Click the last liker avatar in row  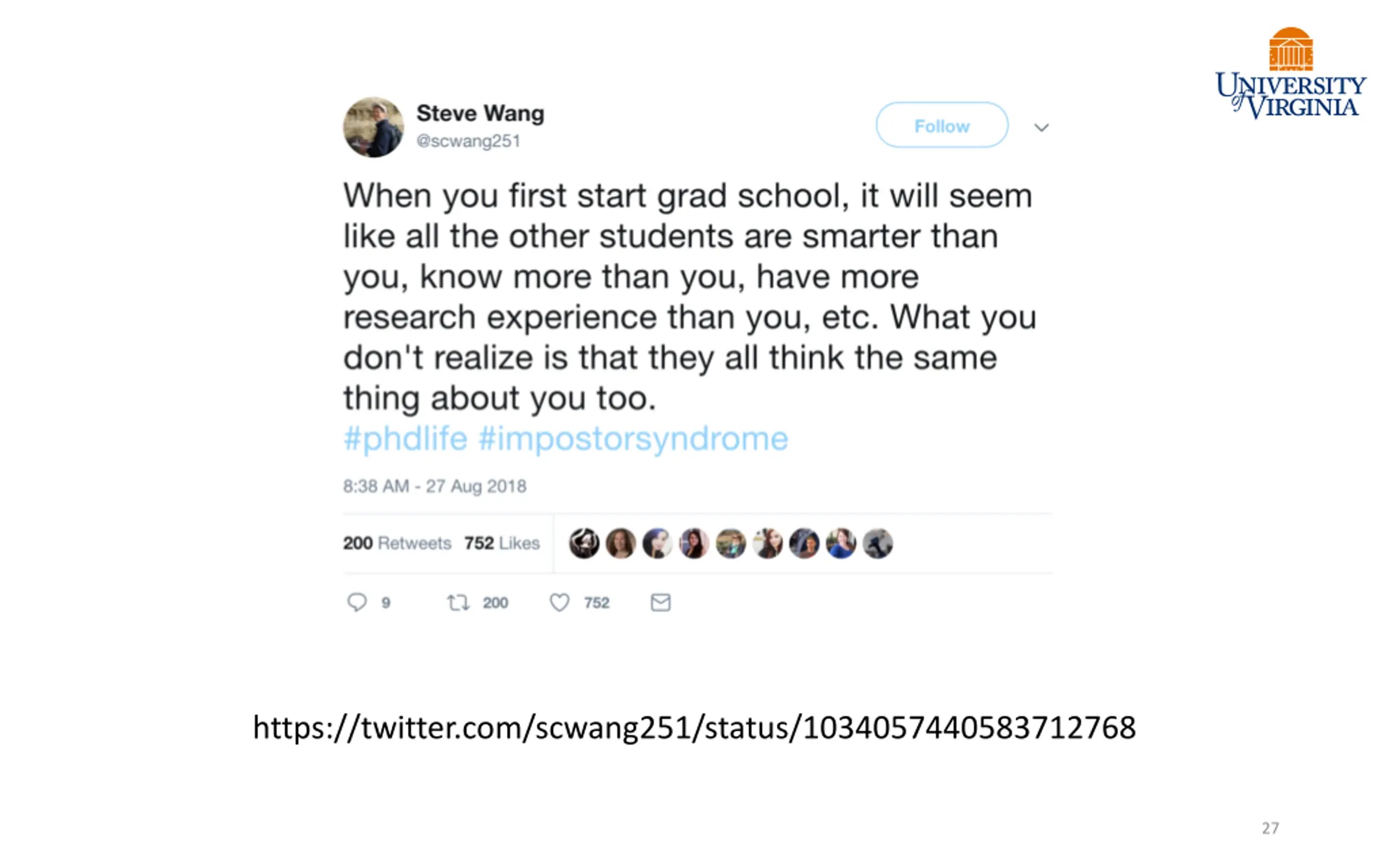[x=877, y=543]
